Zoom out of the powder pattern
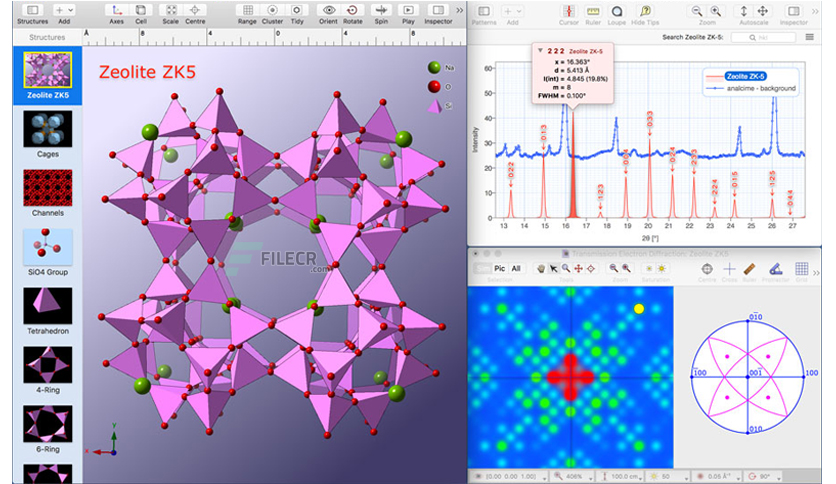This screenshot has width=836, height=484. (x=697, y=11)
